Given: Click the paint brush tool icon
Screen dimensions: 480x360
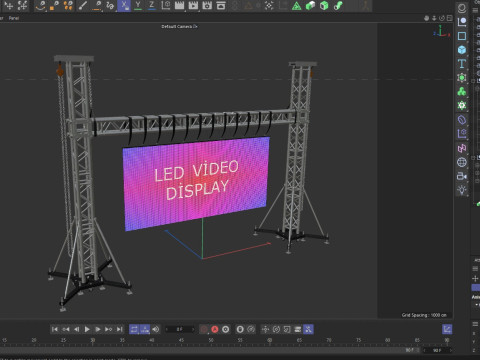Looking at the screenshot, I should click(x=83, y=5).
